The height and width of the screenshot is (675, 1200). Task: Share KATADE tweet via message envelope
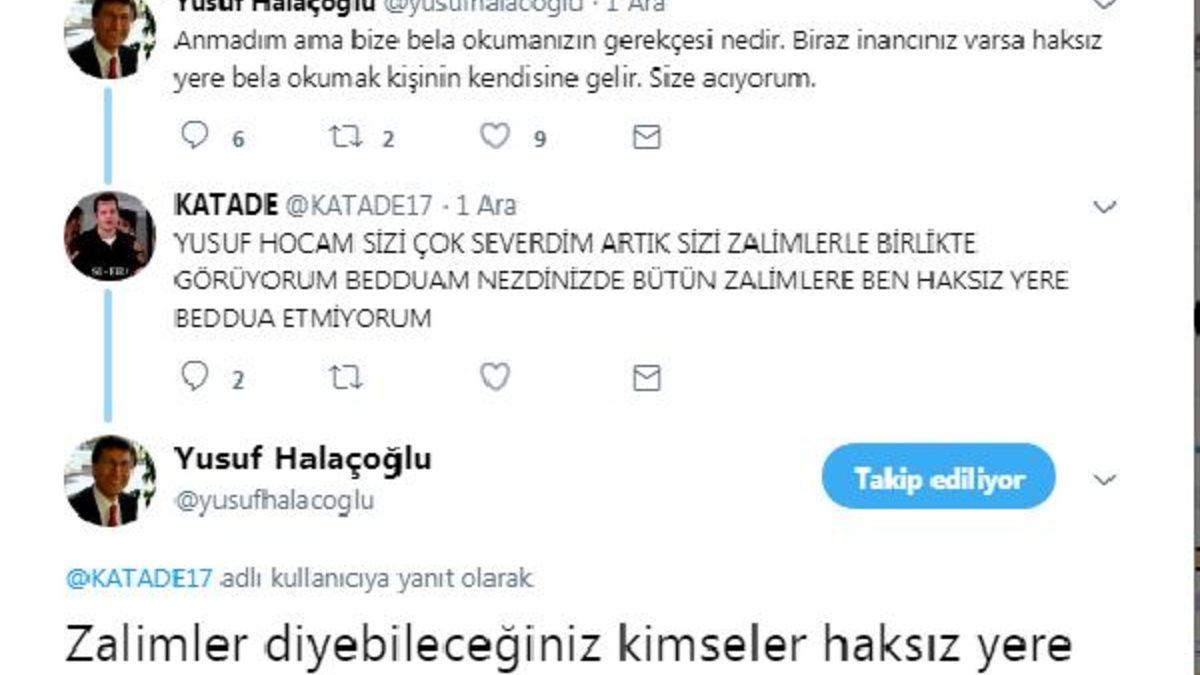[x=647, y=377]
